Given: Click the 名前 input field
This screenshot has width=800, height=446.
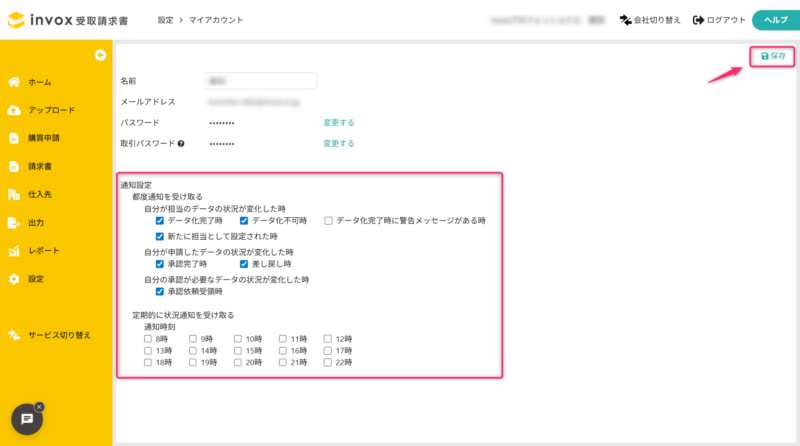Looking at the screenshot, I should pos(261,81).
